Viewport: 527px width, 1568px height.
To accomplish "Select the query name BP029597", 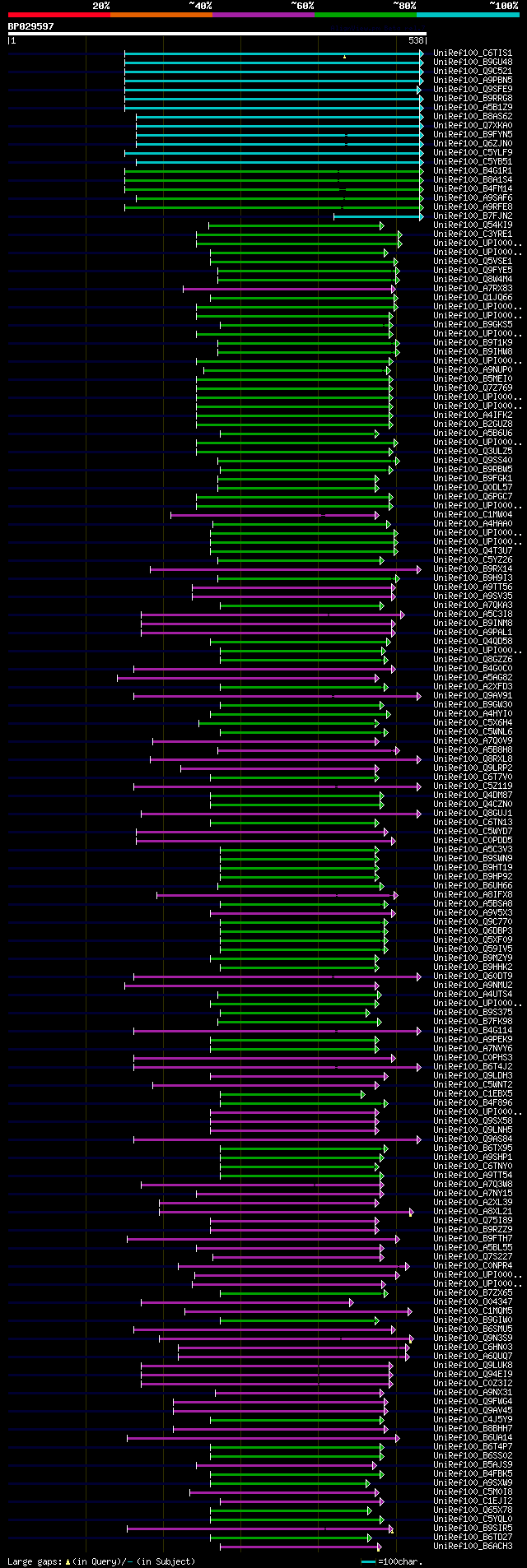I will tap(31, 26).
